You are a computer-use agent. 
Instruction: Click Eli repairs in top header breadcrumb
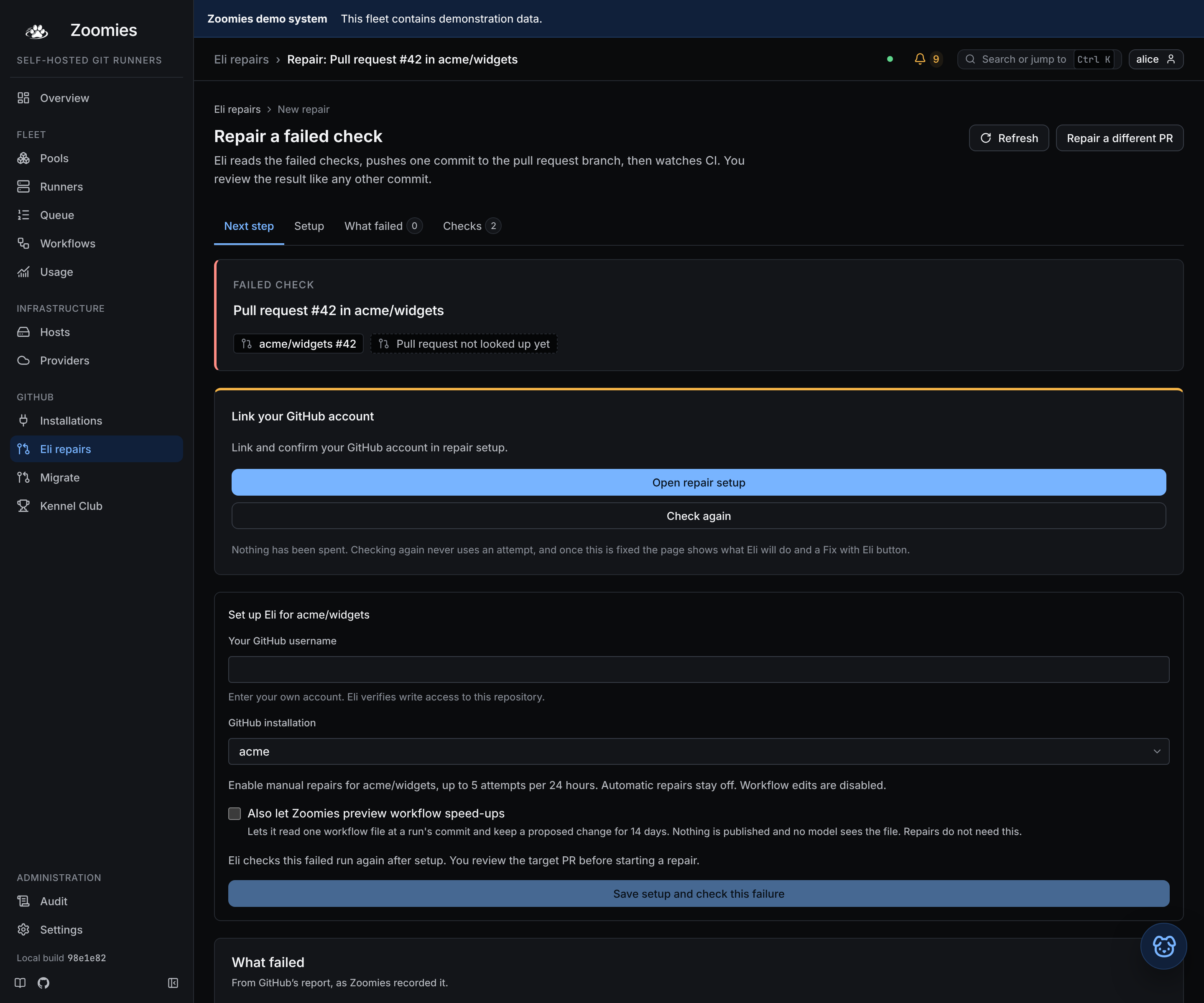click(x=241, y=59)
